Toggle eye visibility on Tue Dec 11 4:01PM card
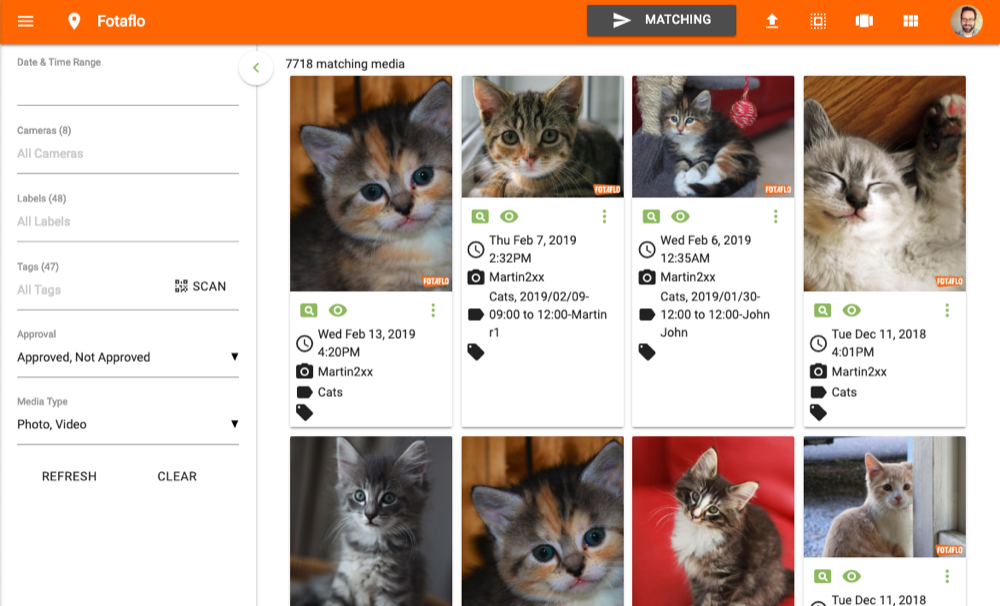 point(851,311)
